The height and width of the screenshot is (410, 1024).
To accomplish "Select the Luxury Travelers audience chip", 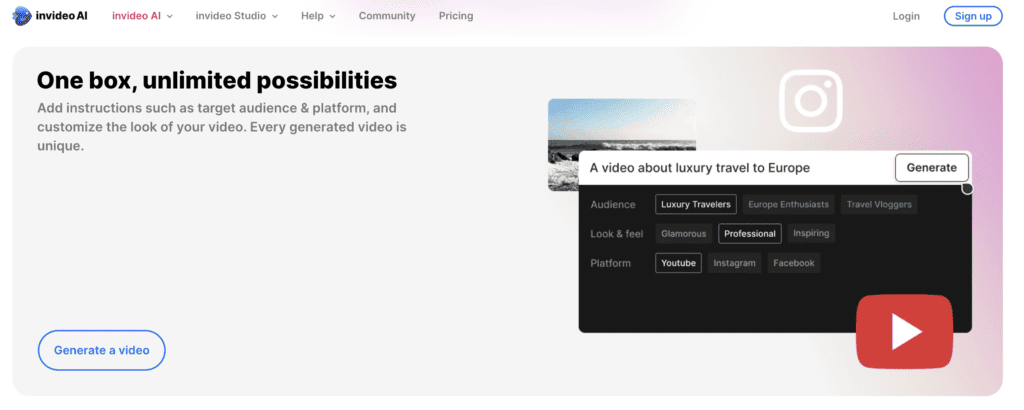I will coord(696,204).
